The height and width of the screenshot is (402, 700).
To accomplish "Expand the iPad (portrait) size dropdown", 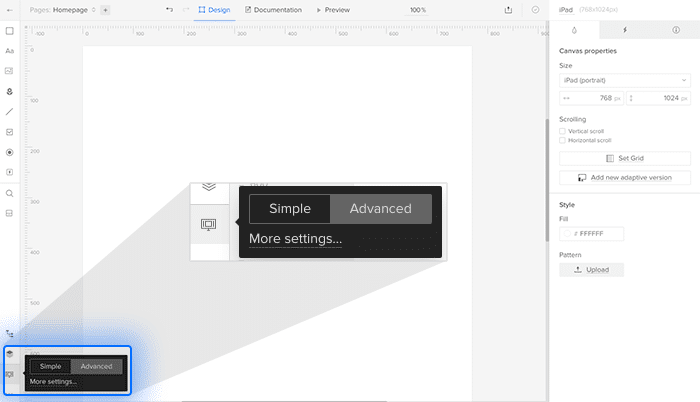I will point(625,80).
